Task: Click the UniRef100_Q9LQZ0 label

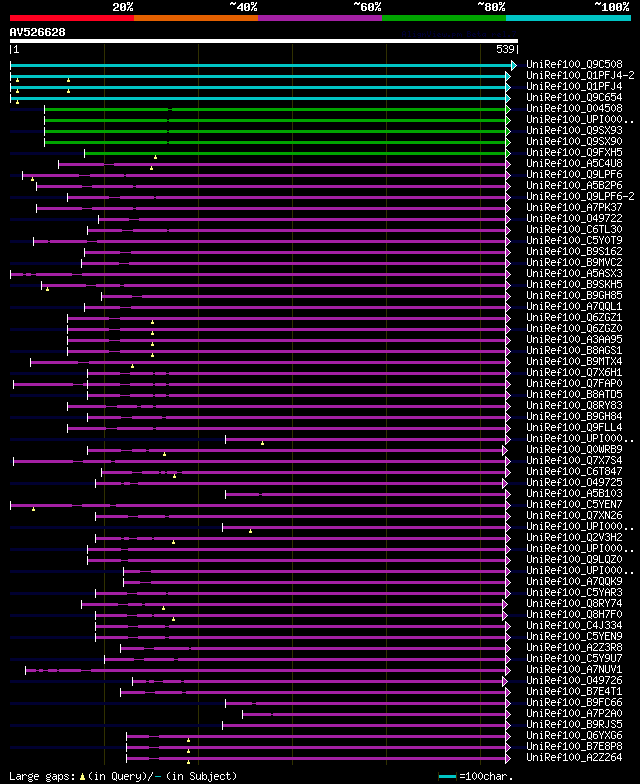Action: 574,560
